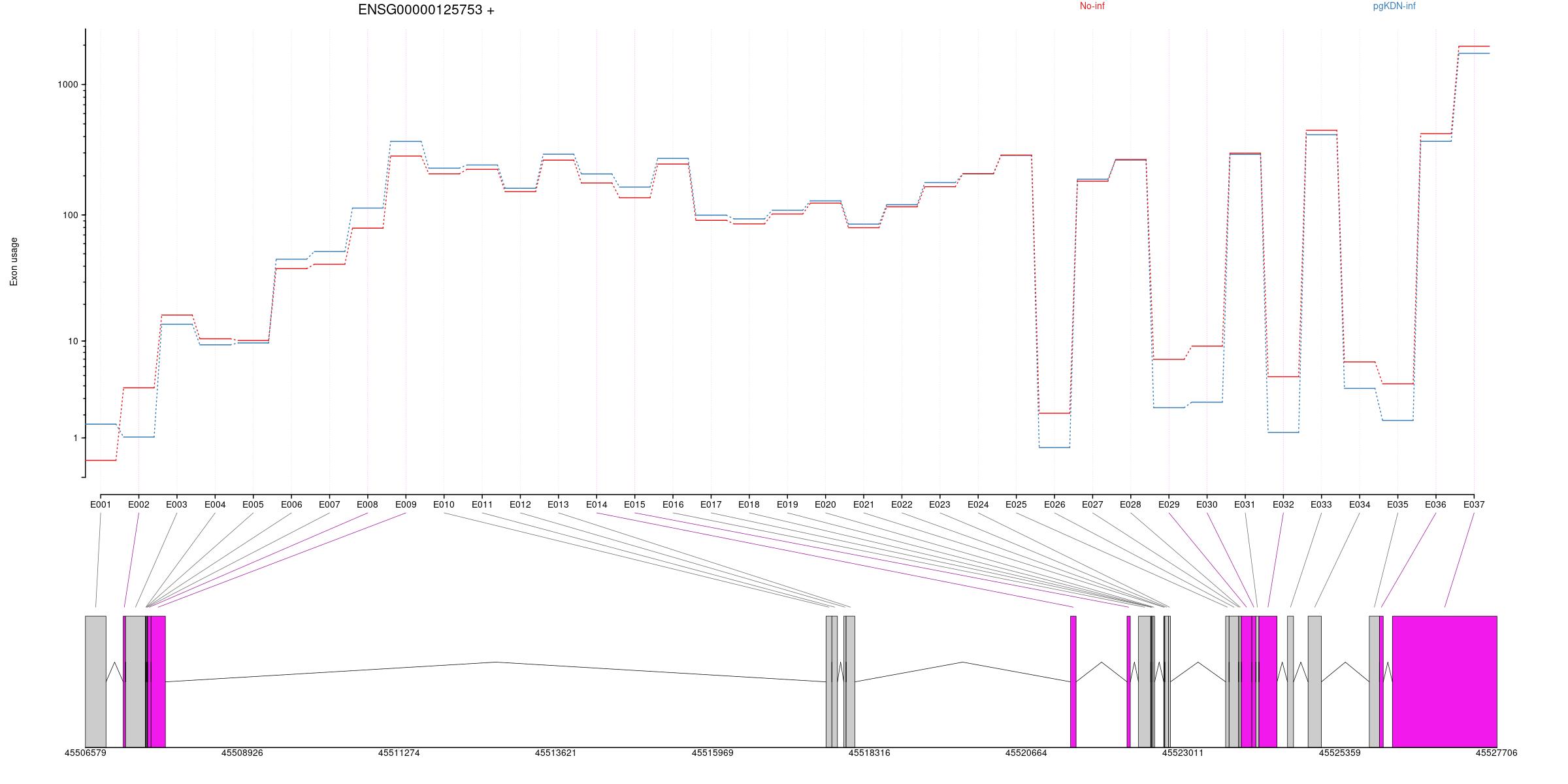Image resolution: width=1568 pixels, height=784 pixels.
Task: Click the 10 y-axis tick label
Action: pyautogui.click(x=73, y=341)
